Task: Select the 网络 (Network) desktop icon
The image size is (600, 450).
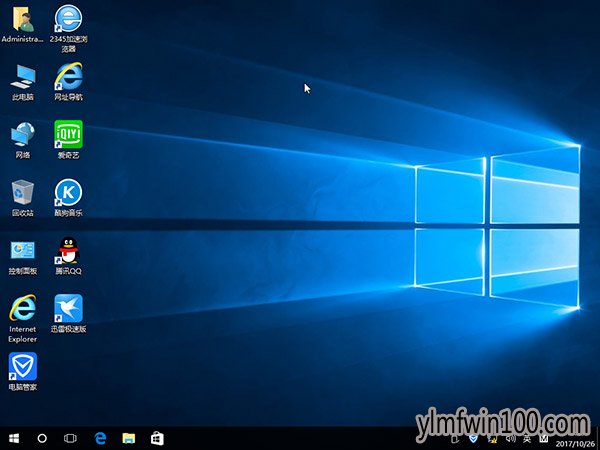Action: click(x=23, y=140)
